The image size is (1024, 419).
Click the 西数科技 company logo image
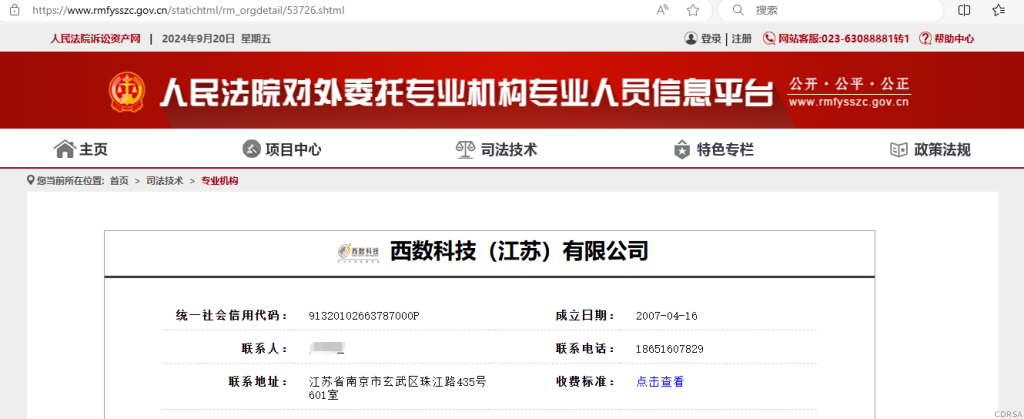[x=359, y=253]
